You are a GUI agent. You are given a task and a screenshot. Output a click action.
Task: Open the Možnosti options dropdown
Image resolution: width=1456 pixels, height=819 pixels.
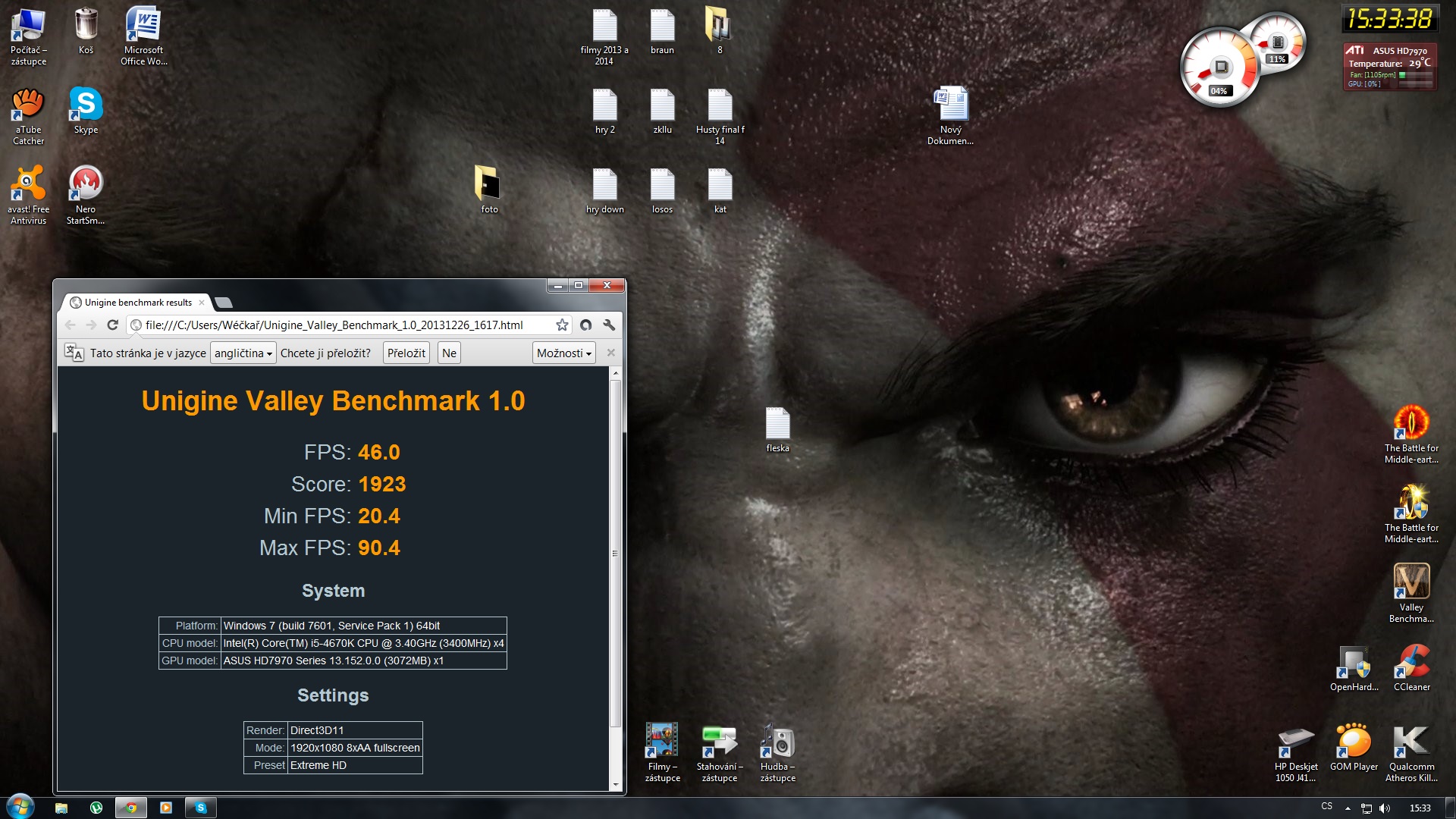click(563, 353)
